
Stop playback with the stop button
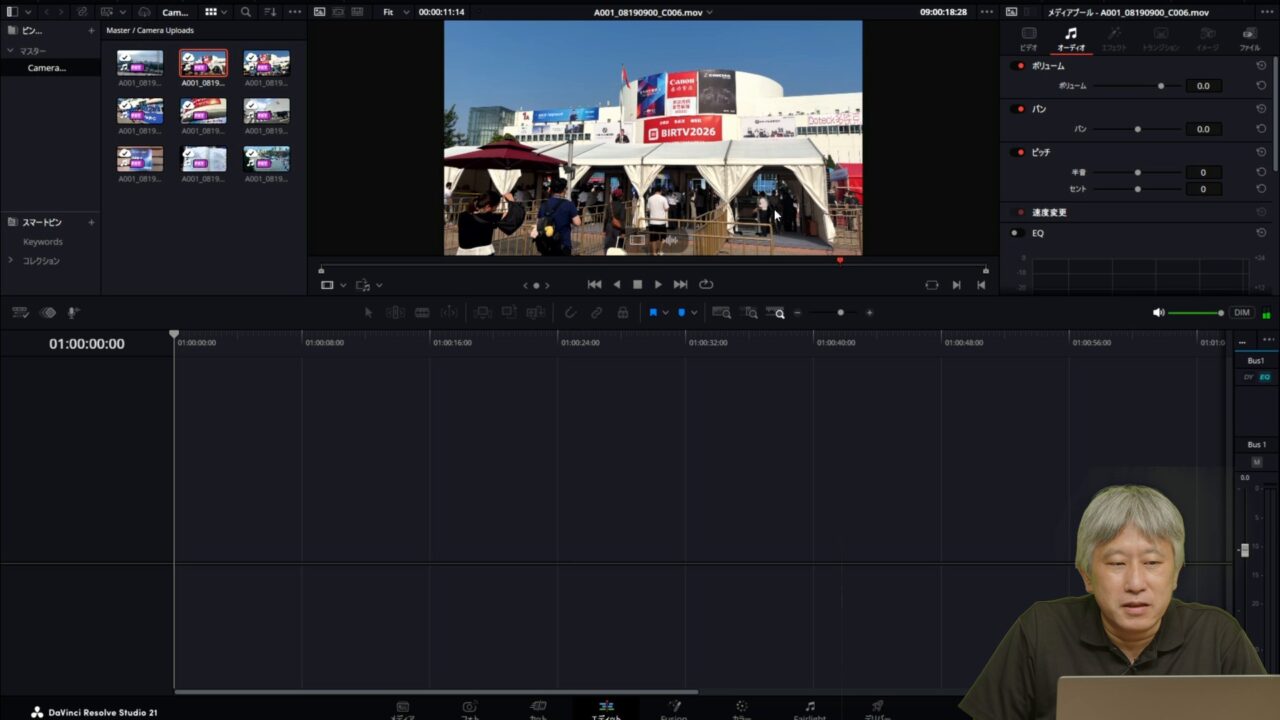(x=637, y=285)
